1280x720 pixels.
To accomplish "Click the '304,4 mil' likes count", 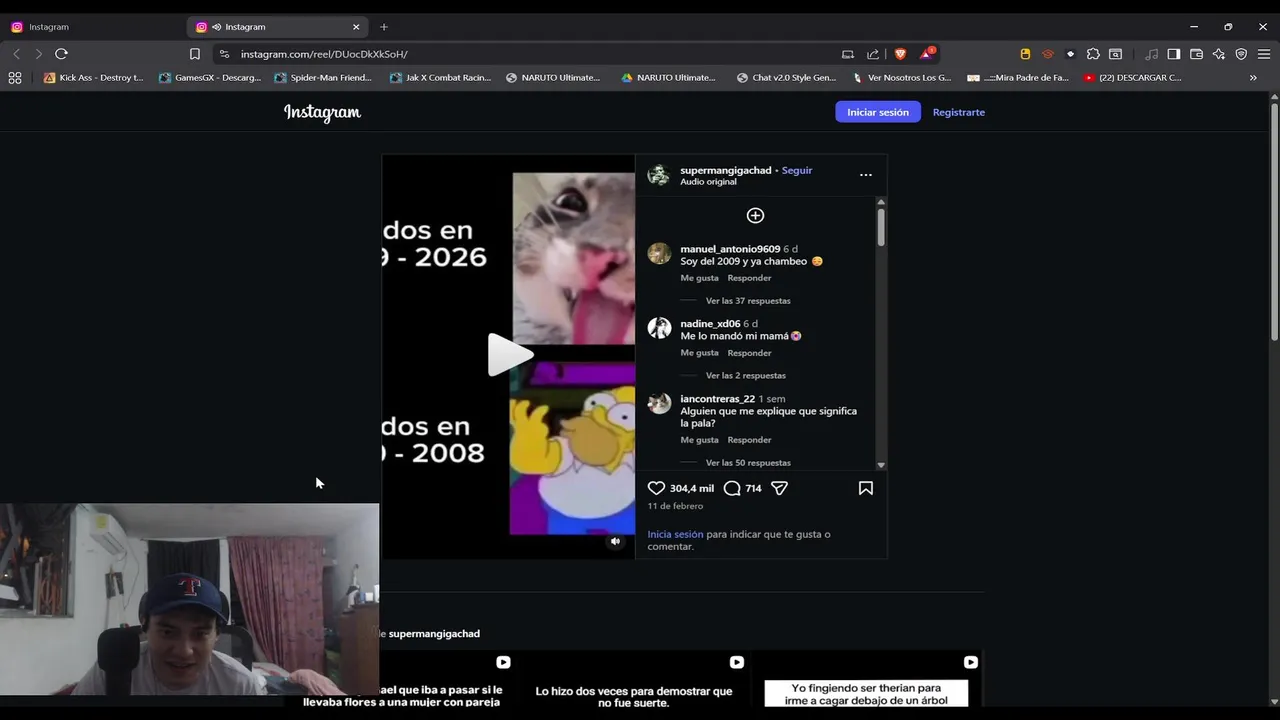I will point(692,488).
